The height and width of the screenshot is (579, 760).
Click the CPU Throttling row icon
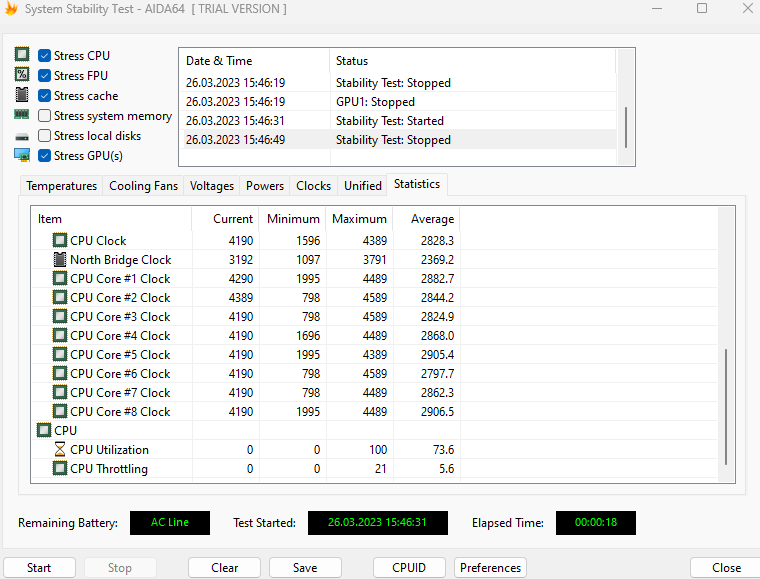60,469
